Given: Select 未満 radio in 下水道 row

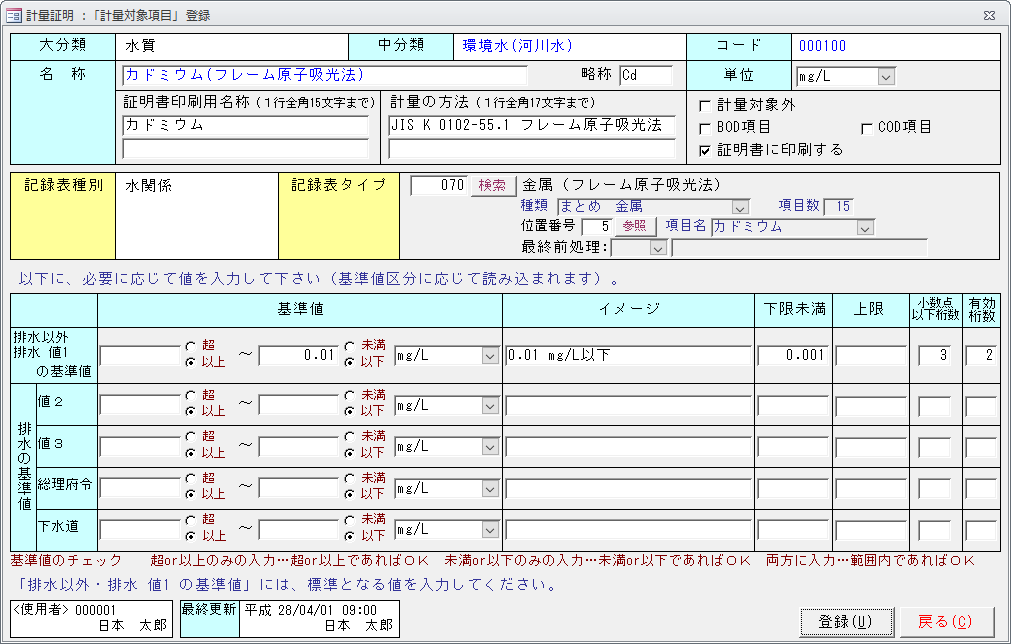Looking at the screenshot, I should (349, 520).
